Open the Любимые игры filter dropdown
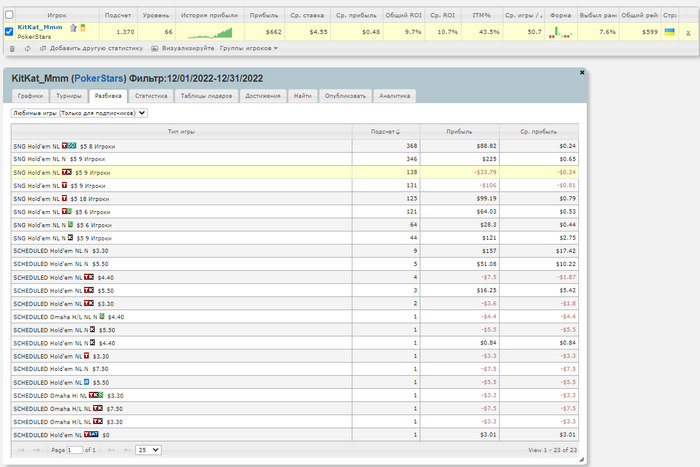Viewport: 700px width, 467px height. pyautogui.click(x=79, y=113)
